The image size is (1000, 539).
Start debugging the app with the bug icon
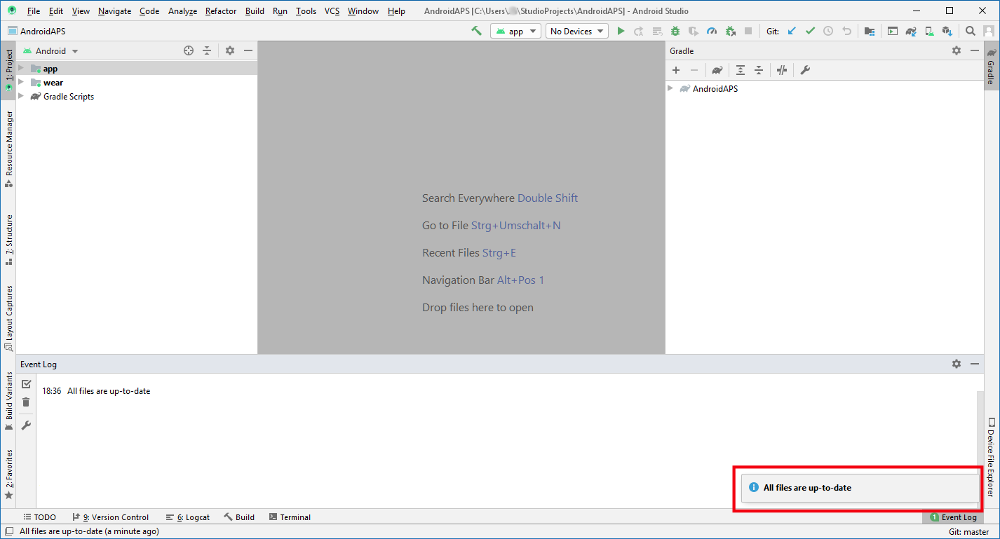click(675, 31)
